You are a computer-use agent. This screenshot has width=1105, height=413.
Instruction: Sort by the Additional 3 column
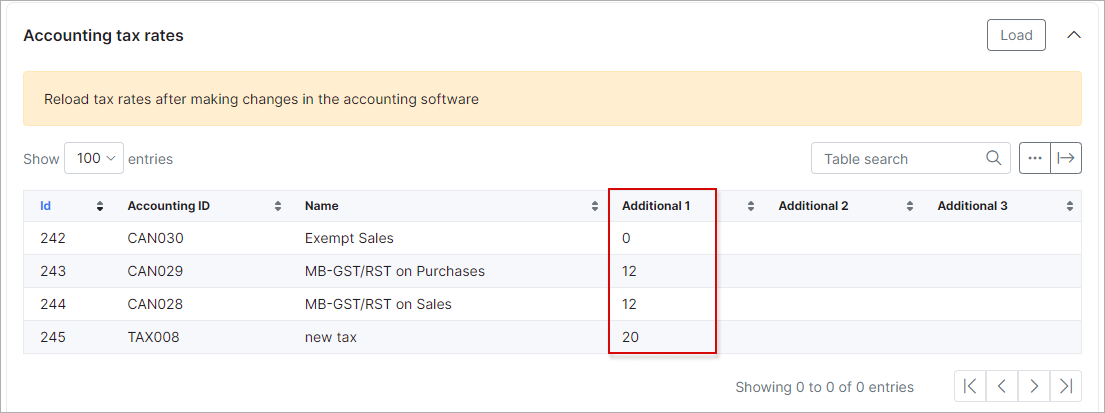click(x=972, y=206)
